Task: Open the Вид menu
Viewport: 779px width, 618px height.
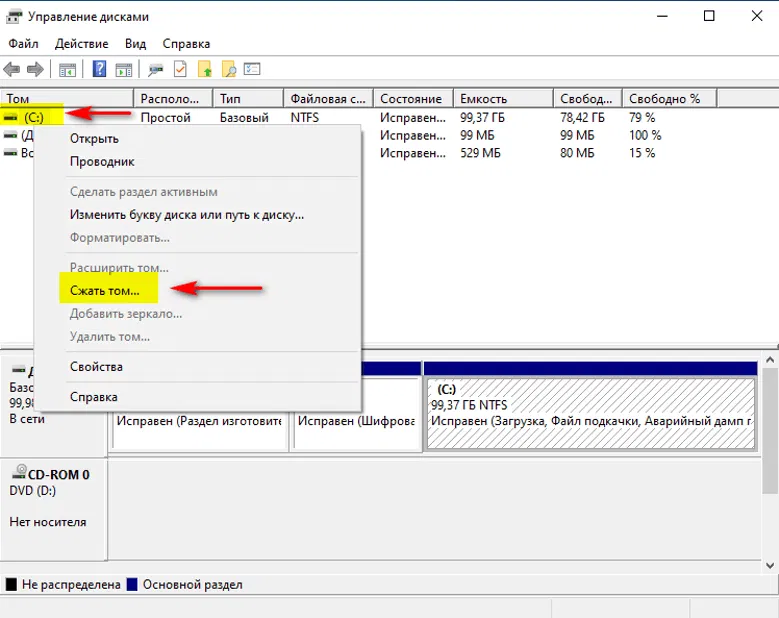Action: [135, 44]
